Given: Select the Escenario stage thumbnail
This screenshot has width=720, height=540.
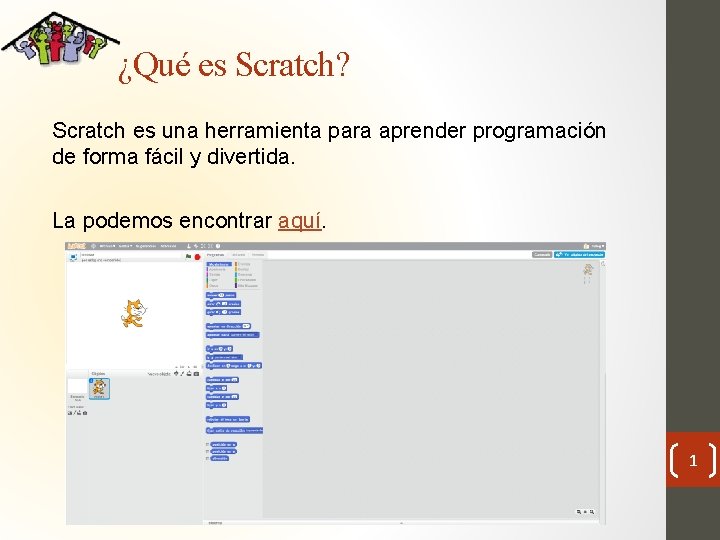Looking at the screenshot, I should 77,388.
